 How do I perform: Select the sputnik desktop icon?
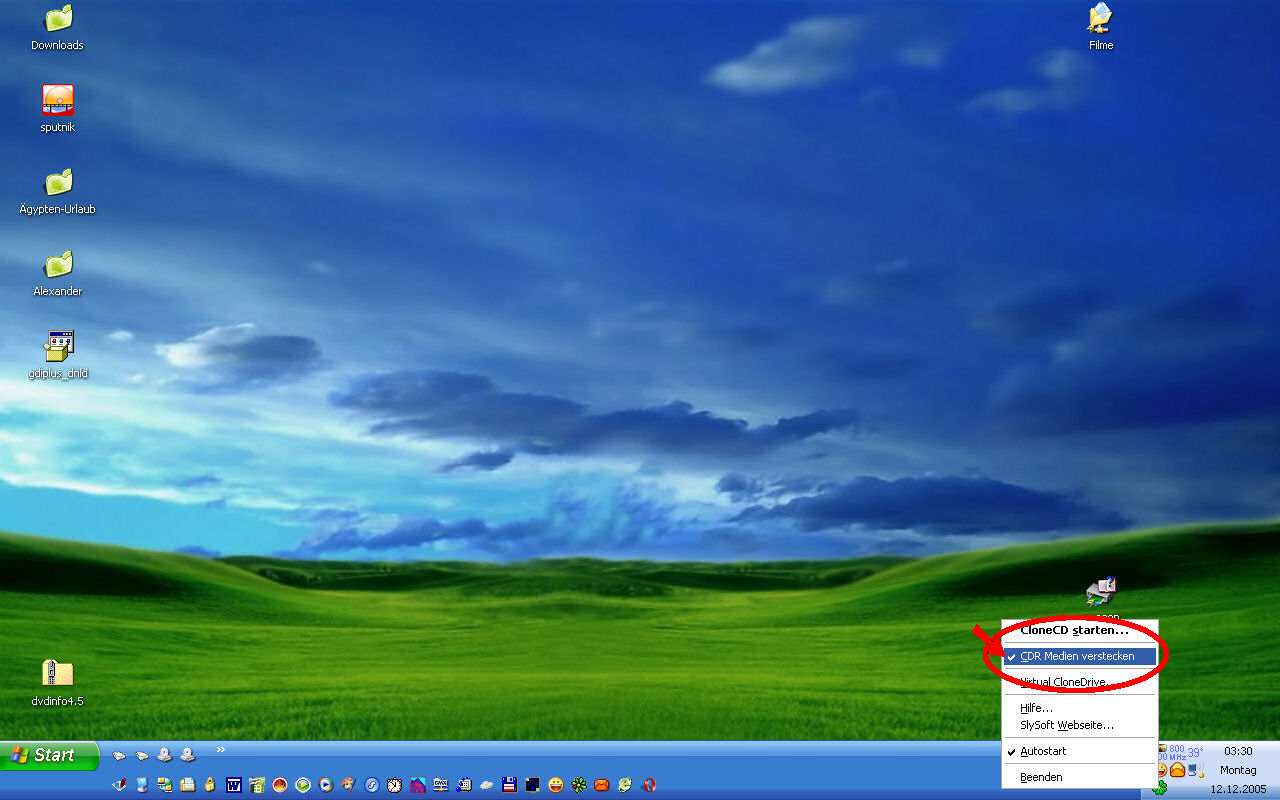point(58,109)
